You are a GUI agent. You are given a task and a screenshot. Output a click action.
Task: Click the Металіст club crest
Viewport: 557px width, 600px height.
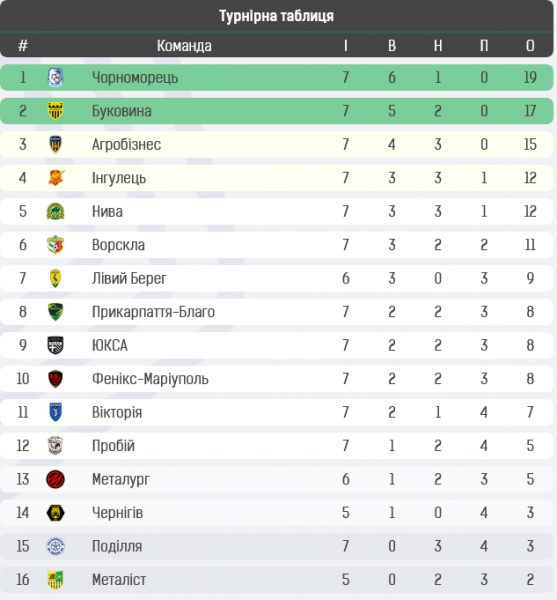55,580
